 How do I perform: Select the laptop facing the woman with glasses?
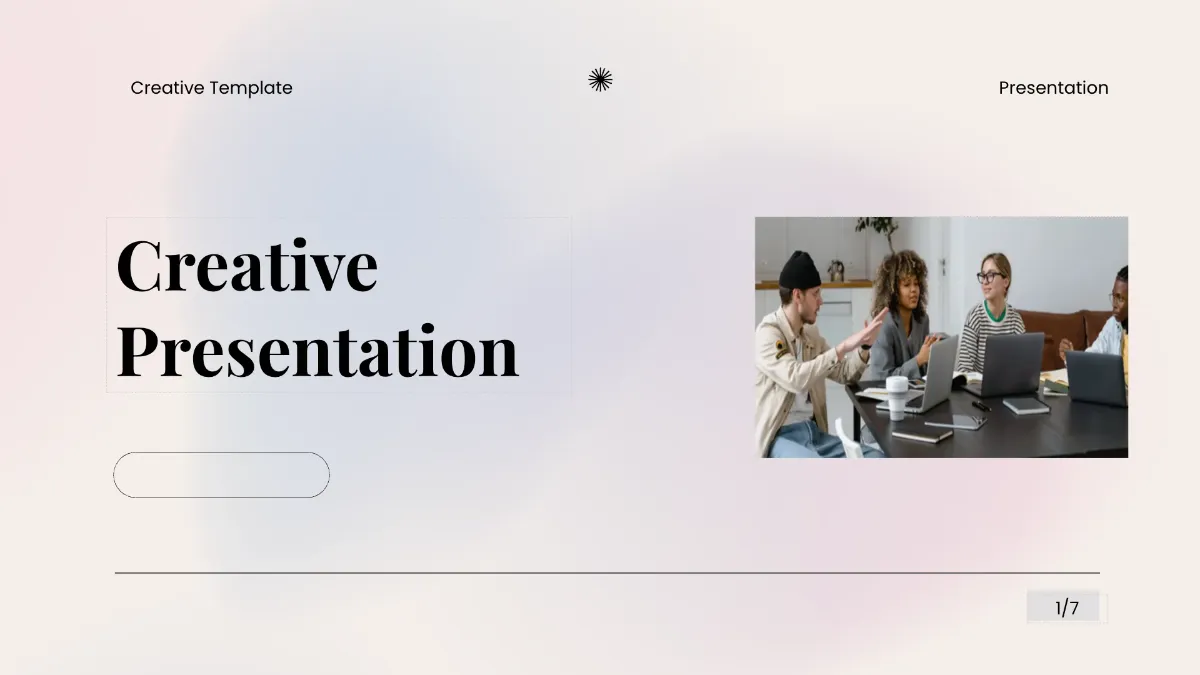click(x=1010, y=363)
